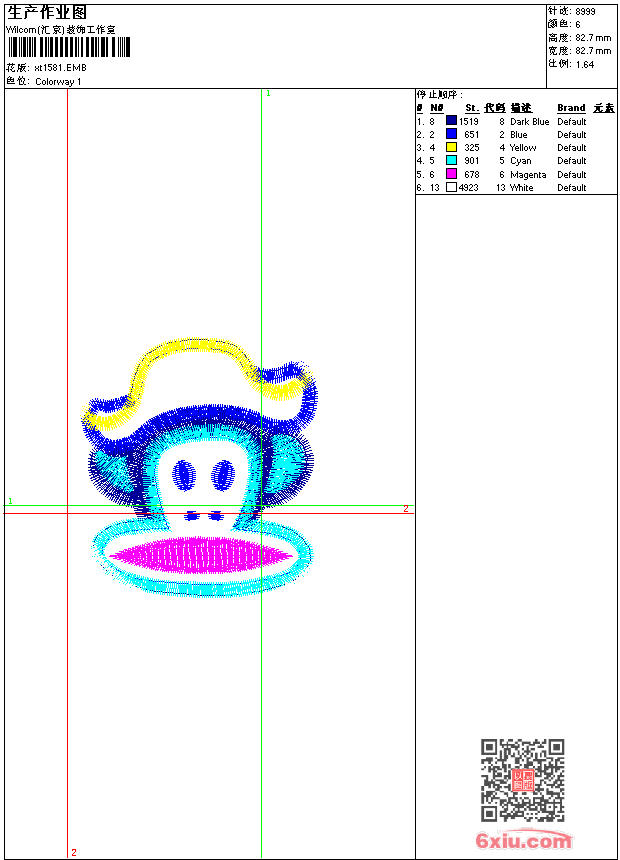Click the Dark Blue color swatch
The height and width of the screenshot is (860, 620).
(x=451, y=121)
